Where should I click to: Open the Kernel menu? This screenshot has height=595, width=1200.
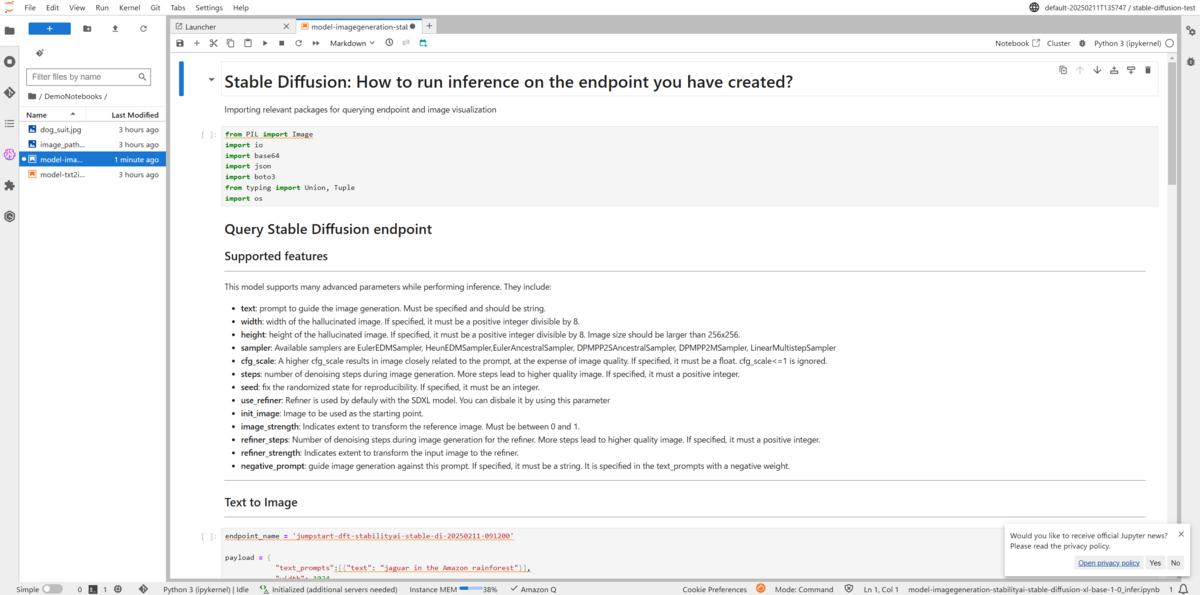[129, 7]
